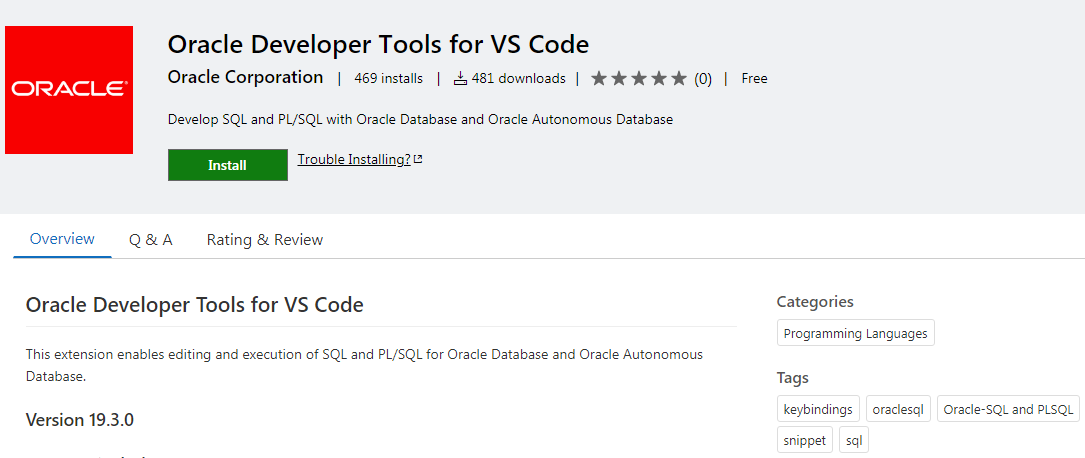Open the Trouble Installing? link
Image resolution: width=1085 pixels, height=458 pixels.
[354, 159]
